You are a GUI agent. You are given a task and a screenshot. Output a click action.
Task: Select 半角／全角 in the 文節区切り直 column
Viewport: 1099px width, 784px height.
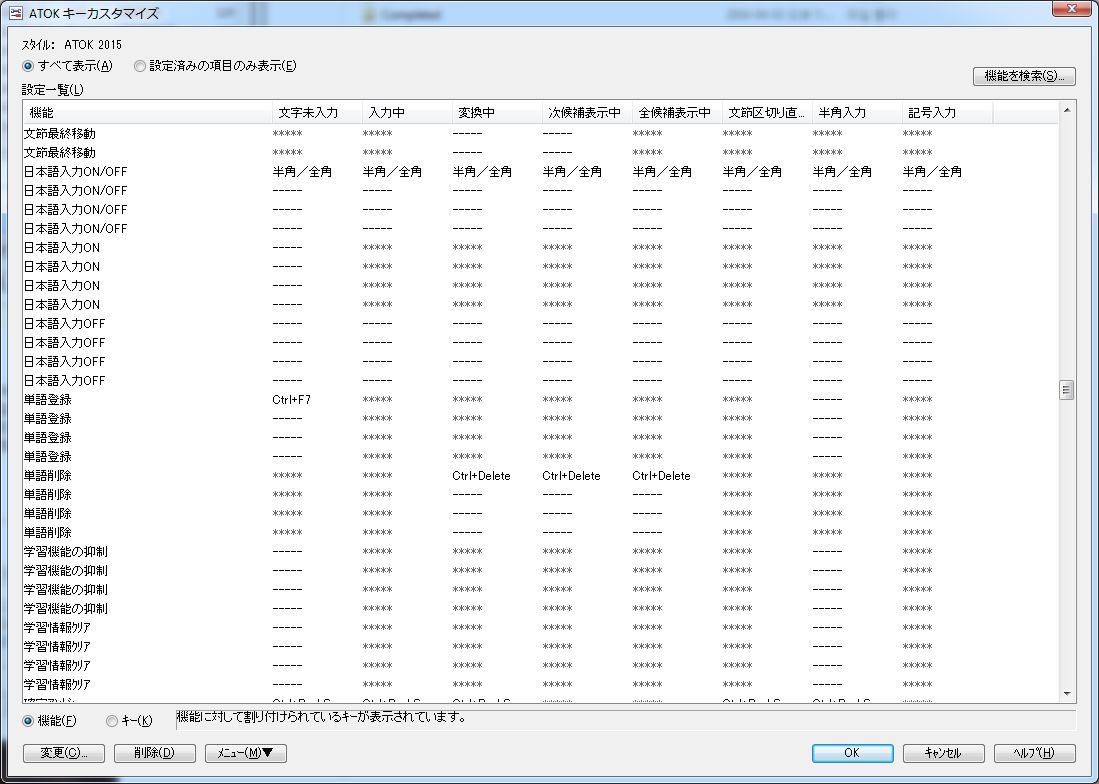pos(752,172)
